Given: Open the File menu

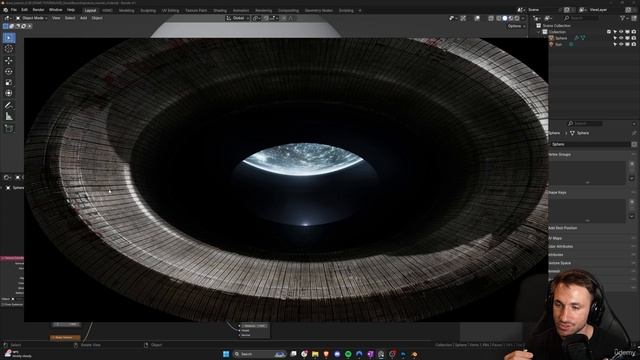Looking at the screenshot, I should point(14,10).
